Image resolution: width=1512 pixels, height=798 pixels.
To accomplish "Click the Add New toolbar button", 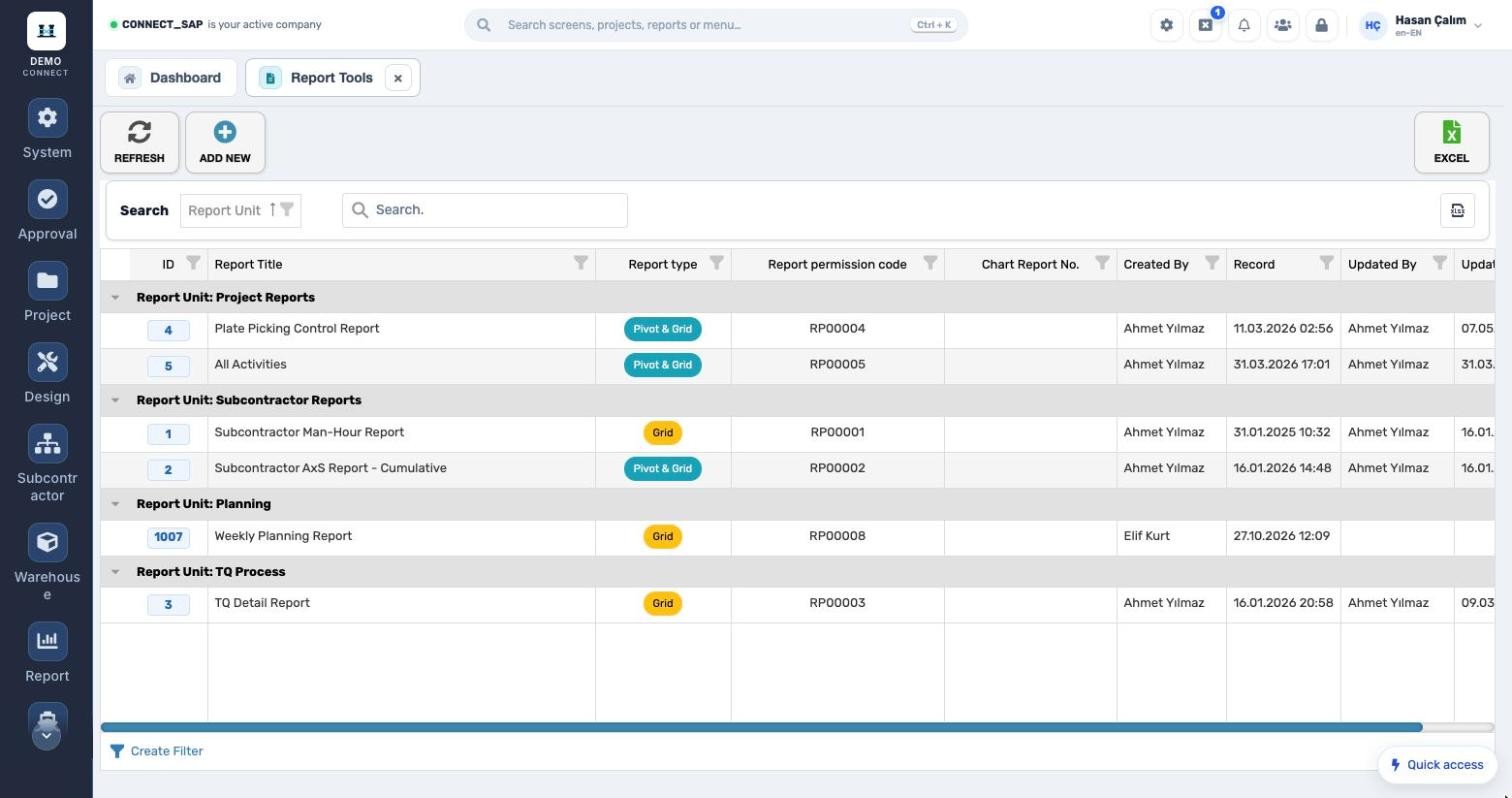I will [225, 142].
